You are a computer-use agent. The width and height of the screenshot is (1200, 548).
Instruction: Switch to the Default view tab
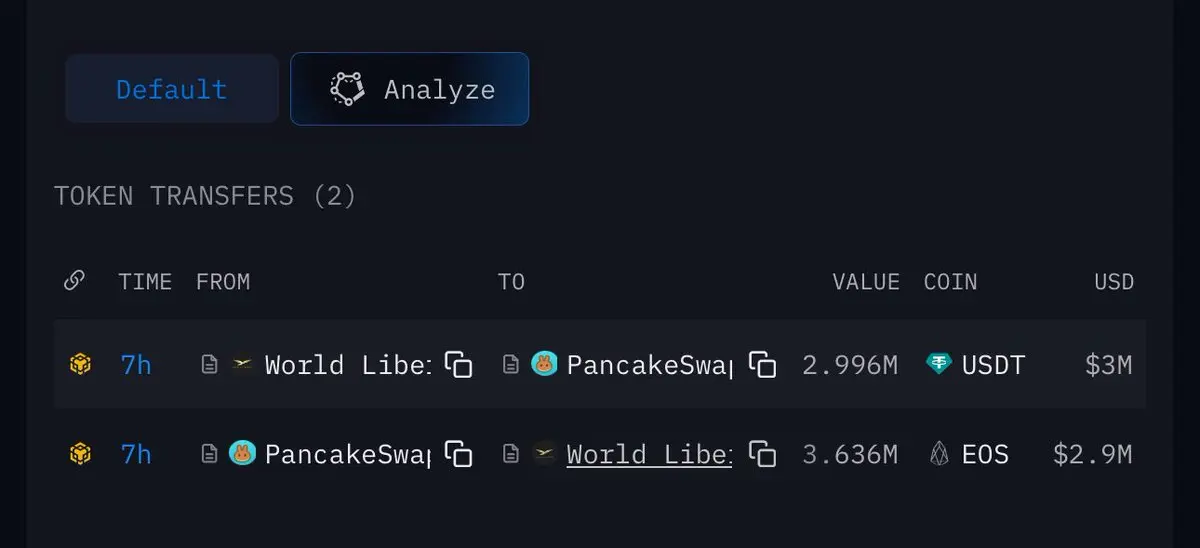(172, 89)
